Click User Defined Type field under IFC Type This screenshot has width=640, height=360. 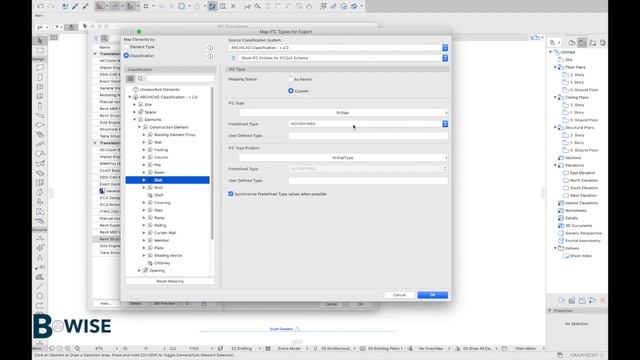368,136
